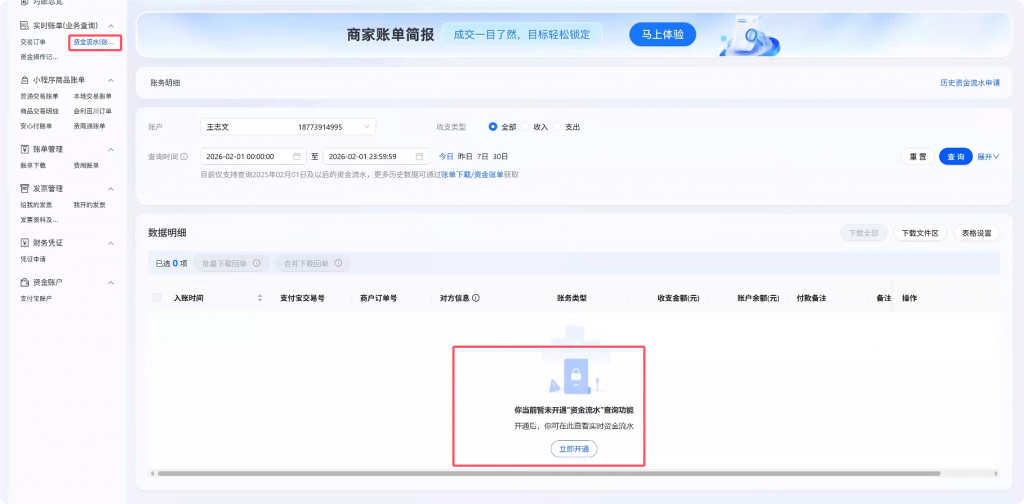Click the 账单管理 section icon

[25, 149]
